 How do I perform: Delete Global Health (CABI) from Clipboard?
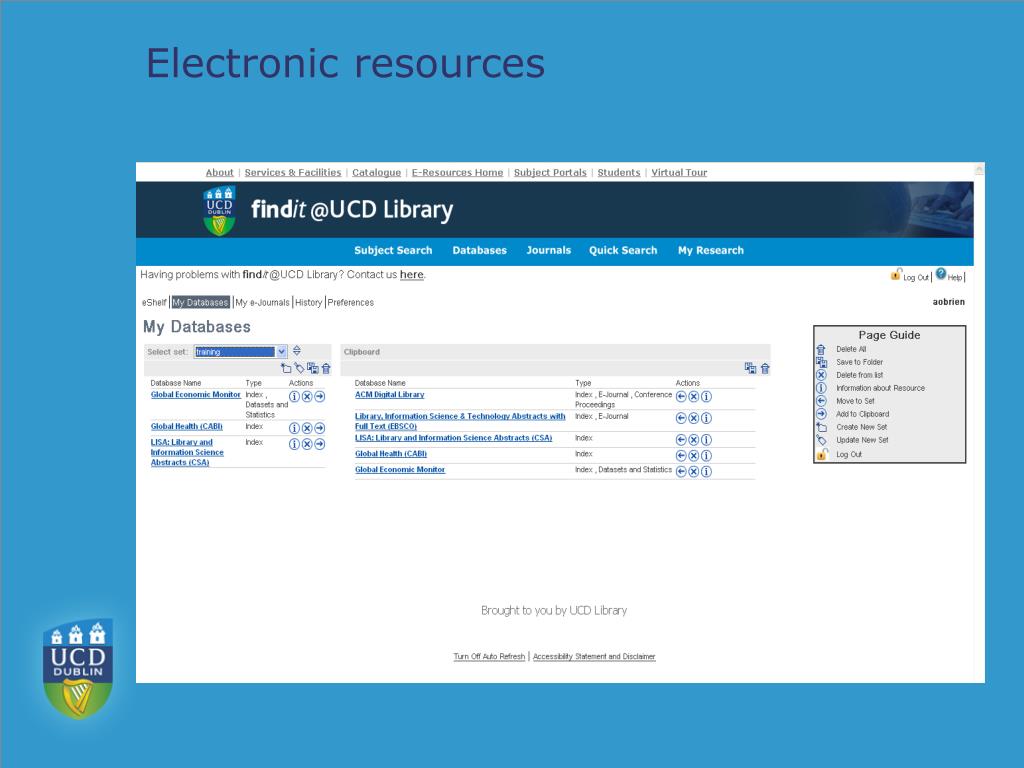click(694, 456)
